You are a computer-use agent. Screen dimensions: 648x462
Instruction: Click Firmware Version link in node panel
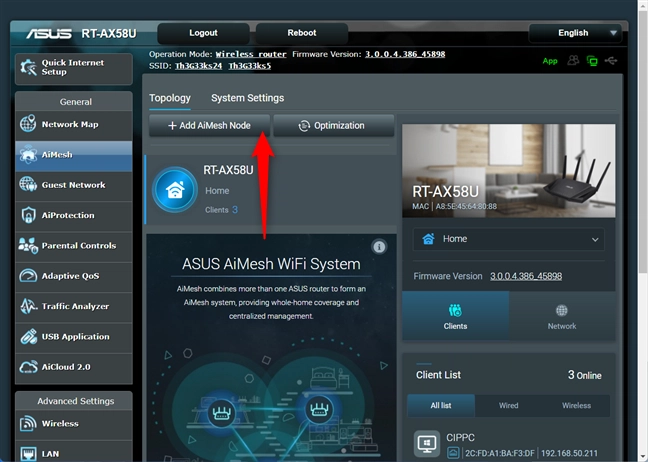pos(526,276)
